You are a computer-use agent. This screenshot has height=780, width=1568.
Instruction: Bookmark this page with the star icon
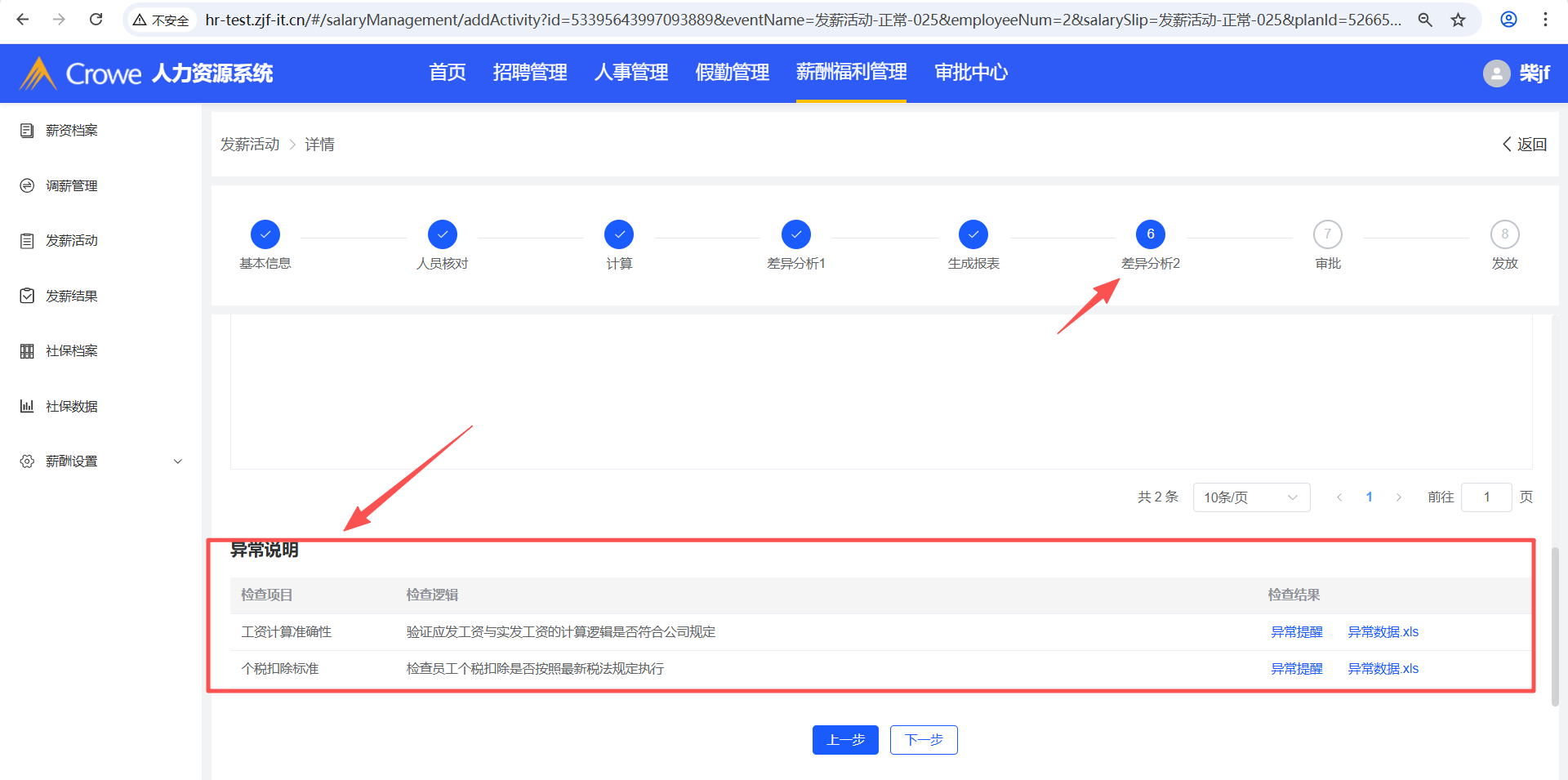point(1459,20)
